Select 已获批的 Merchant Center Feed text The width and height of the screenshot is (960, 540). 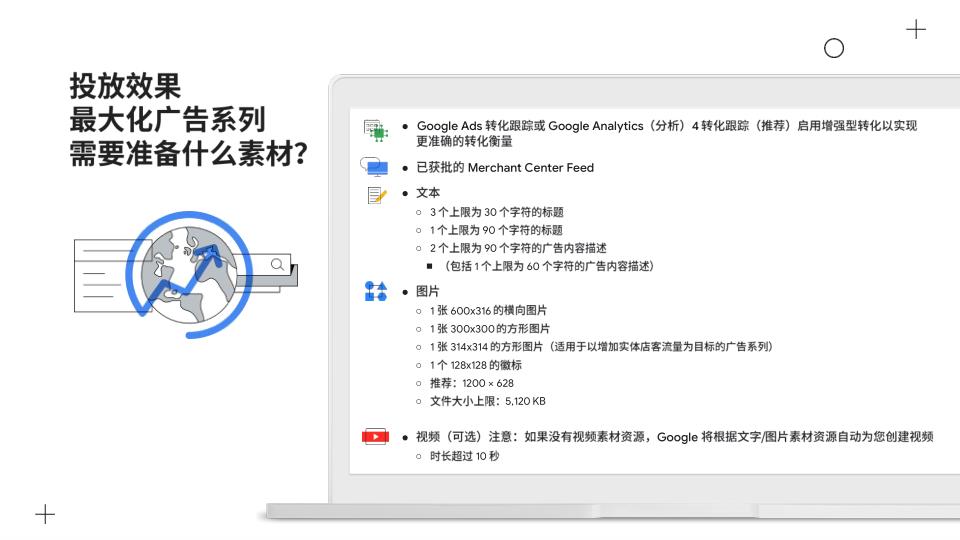point(505,168)
